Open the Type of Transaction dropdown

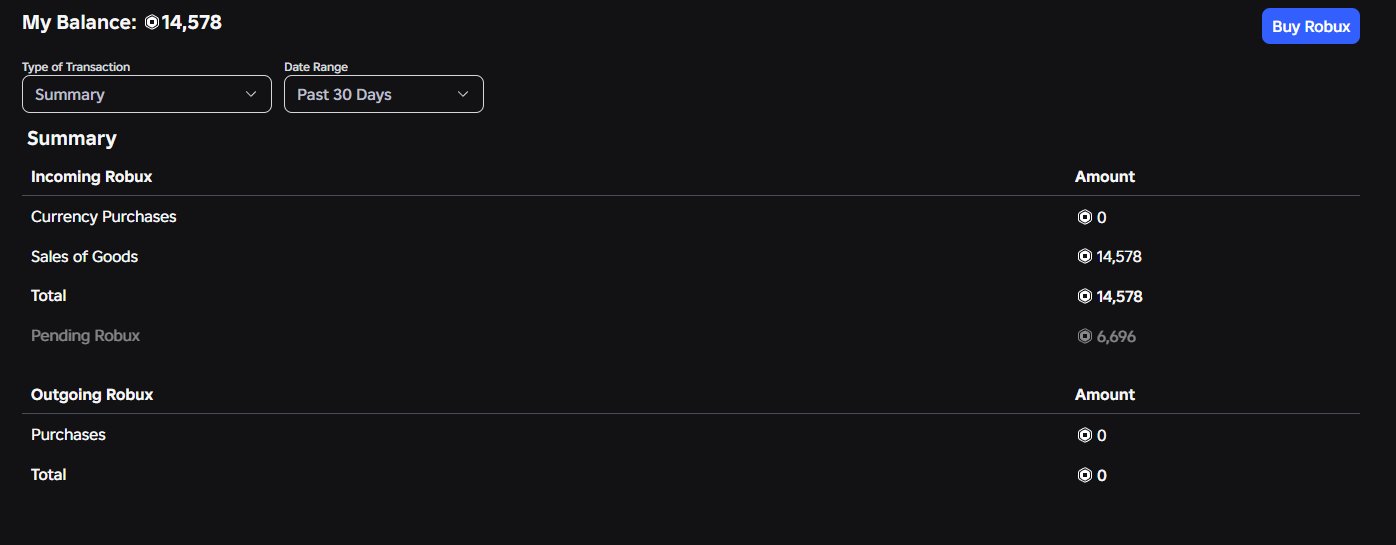(147, 94)
